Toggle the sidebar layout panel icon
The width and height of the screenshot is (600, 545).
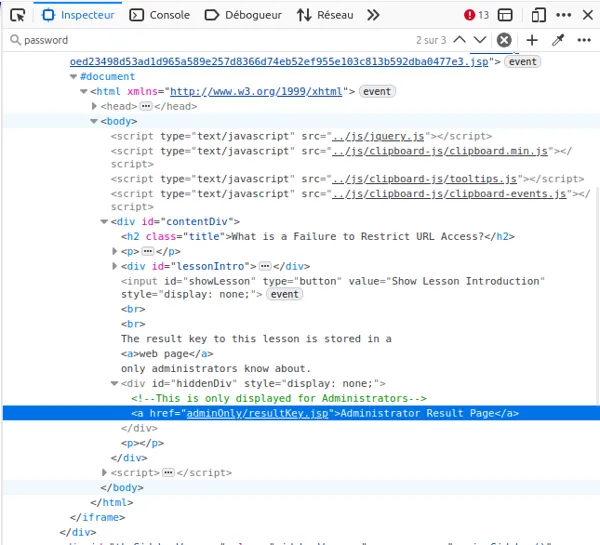pos(505,15)
